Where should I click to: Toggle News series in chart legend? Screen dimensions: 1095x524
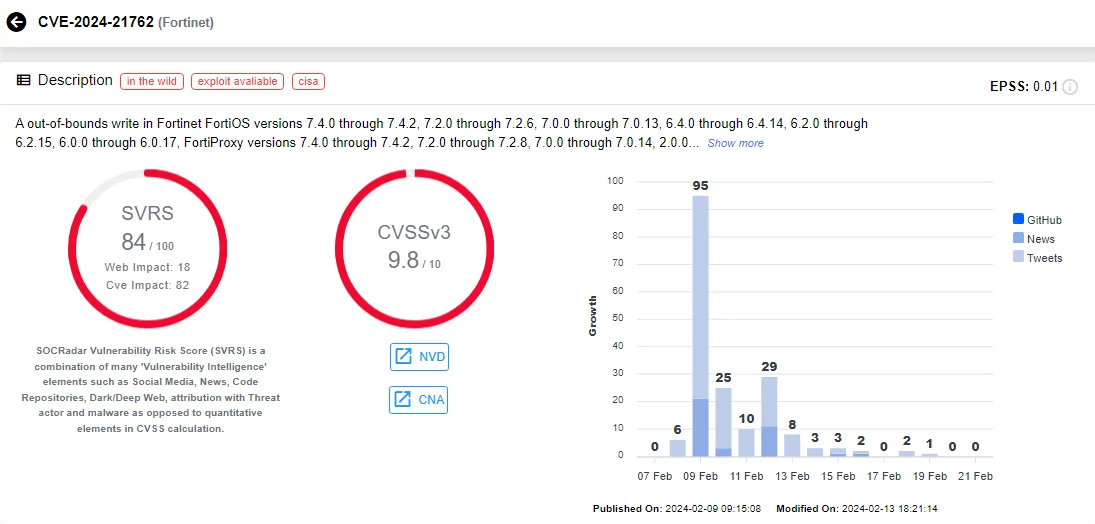click(x=1033, y=239)
